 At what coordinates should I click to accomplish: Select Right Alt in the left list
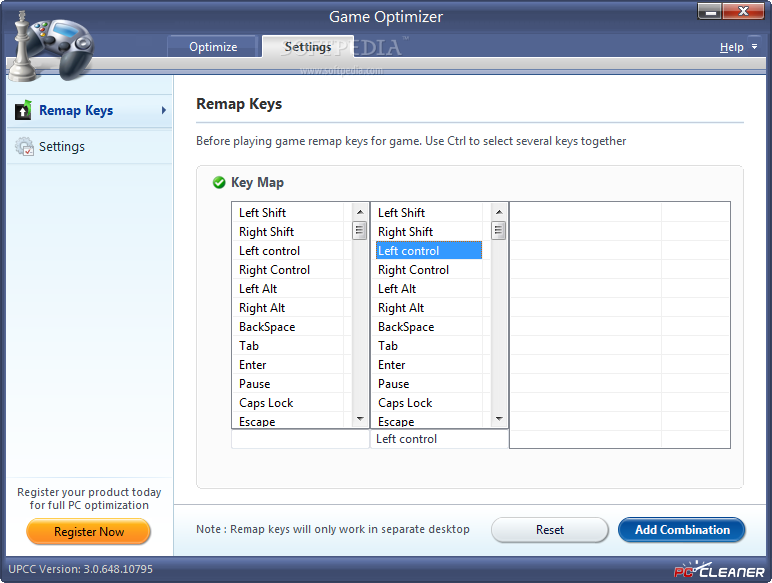(292, 308)
